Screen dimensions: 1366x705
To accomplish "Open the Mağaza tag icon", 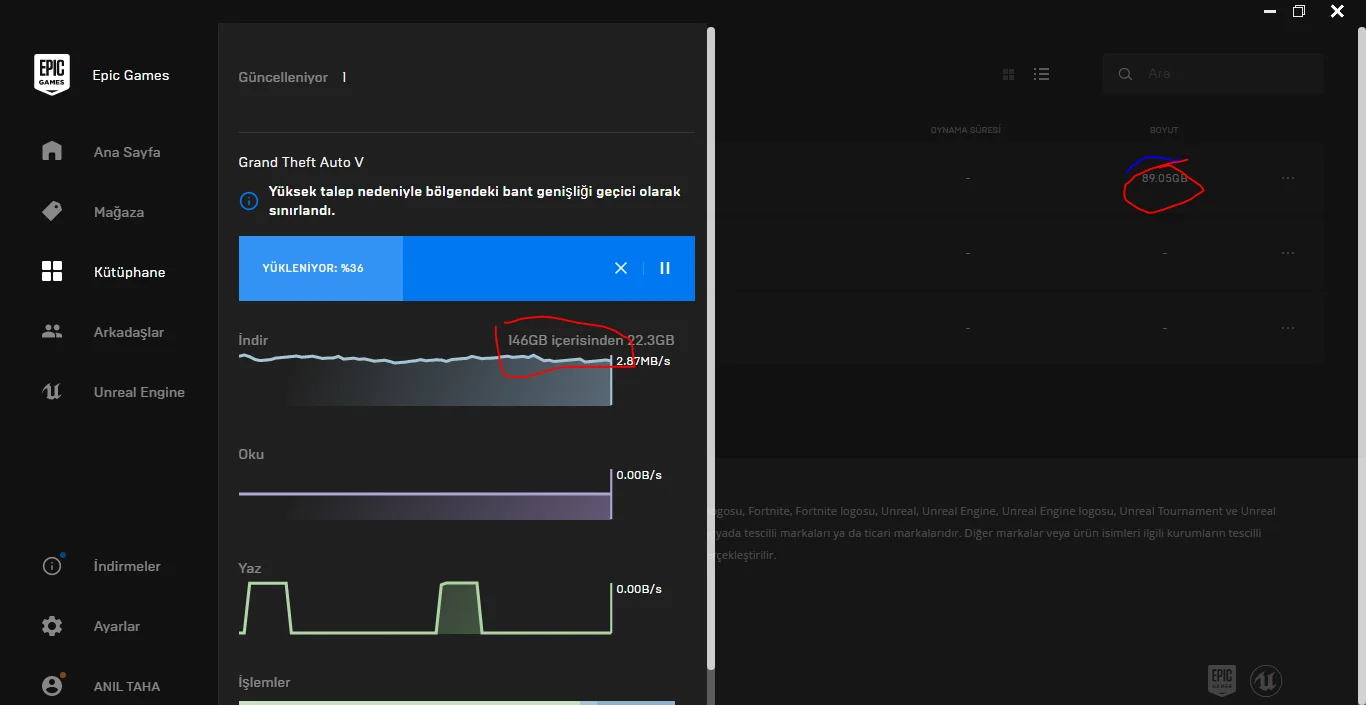I will point(52,212).
